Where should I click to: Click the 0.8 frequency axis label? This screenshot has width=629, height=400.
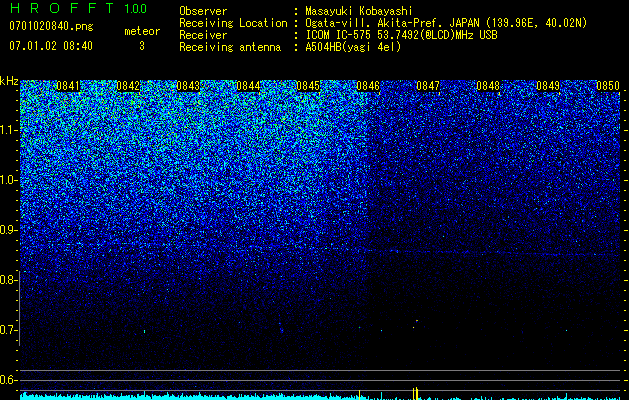[x=7, y=280]
